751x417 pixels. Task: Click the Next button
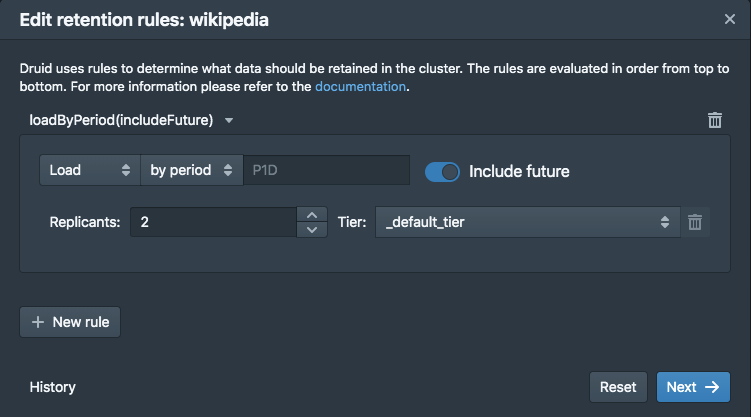point(693,387)
